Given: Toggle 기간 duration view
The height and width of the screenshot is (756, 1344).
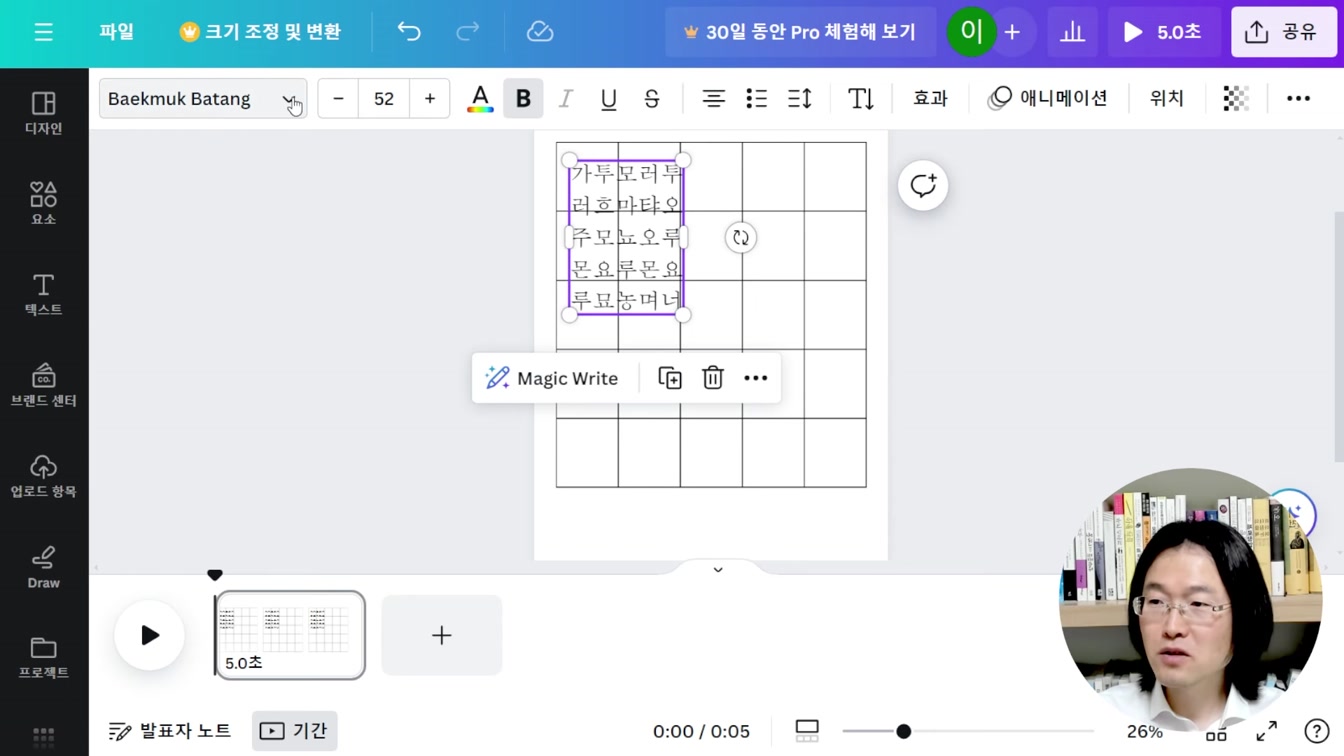Looking at the screenshot, I should pos(295,731).
